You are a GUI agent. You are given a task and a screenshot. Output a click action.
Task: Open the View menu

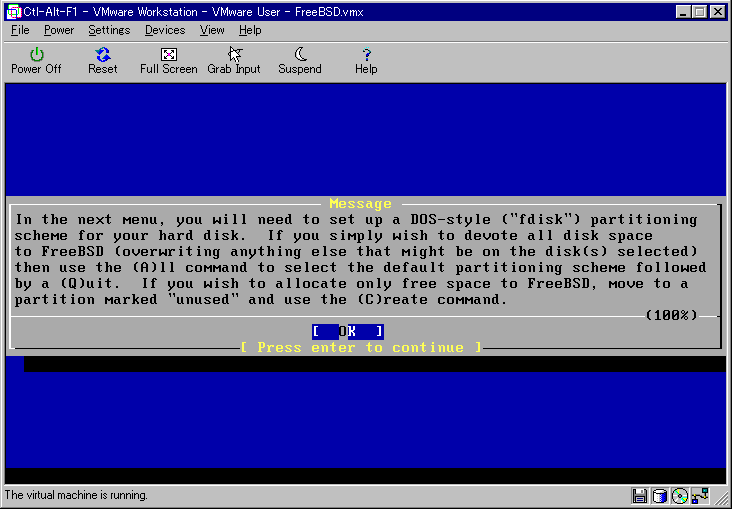[212, 30]
